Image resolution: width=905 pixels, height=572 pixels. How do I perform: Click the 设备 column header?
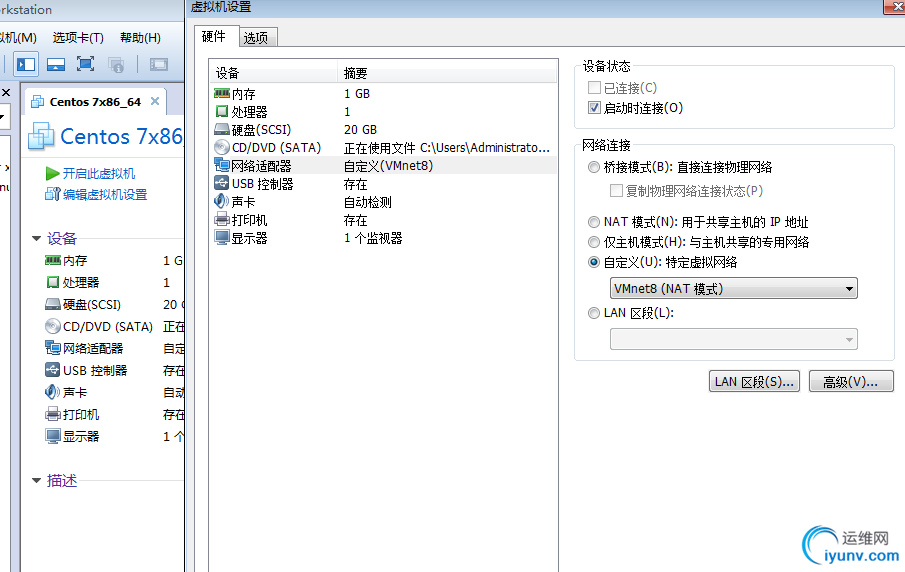pyautogui.click(x=273, y=73)
